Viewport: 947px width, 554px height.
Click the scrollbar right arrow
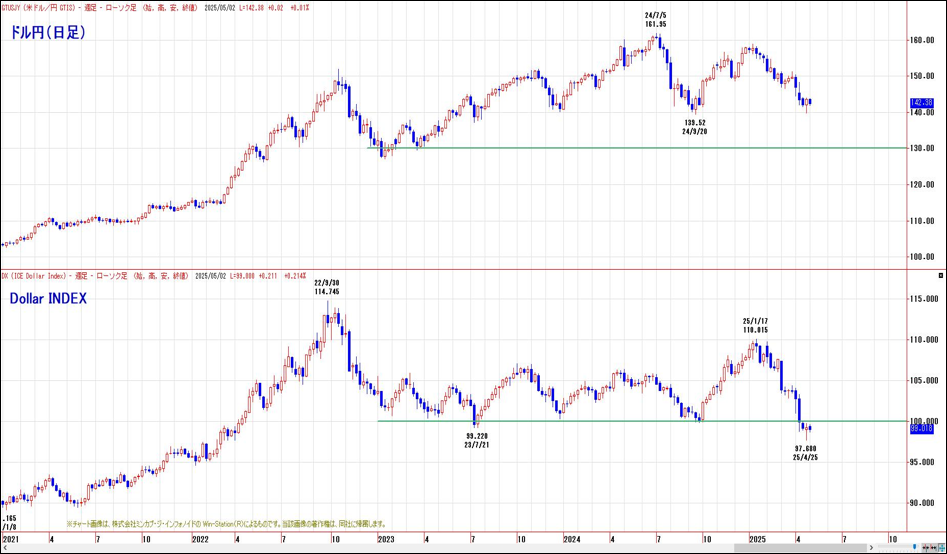click(x=871, y=547)
